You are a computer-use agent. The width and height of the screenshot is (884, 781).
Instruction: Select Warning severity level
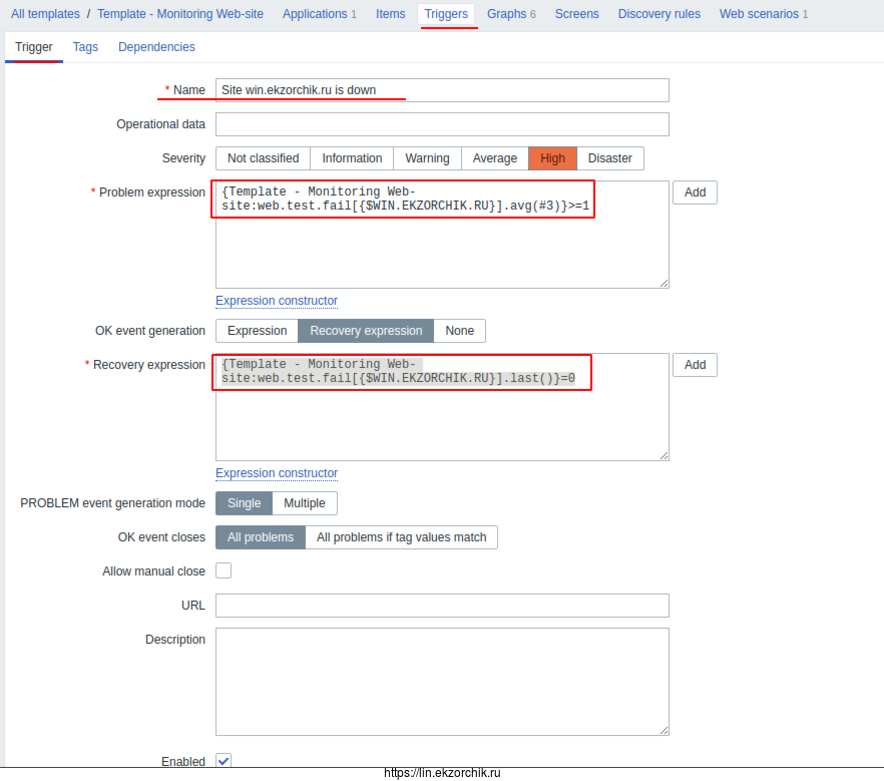[427, 158]
